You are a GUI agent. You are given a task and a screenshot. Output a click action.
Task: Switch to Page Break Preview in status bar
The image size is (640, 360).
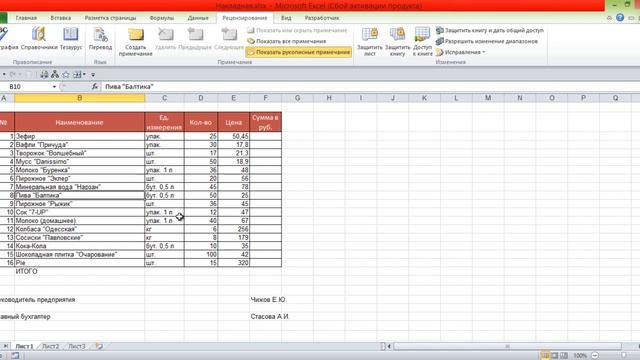point(564,356)
